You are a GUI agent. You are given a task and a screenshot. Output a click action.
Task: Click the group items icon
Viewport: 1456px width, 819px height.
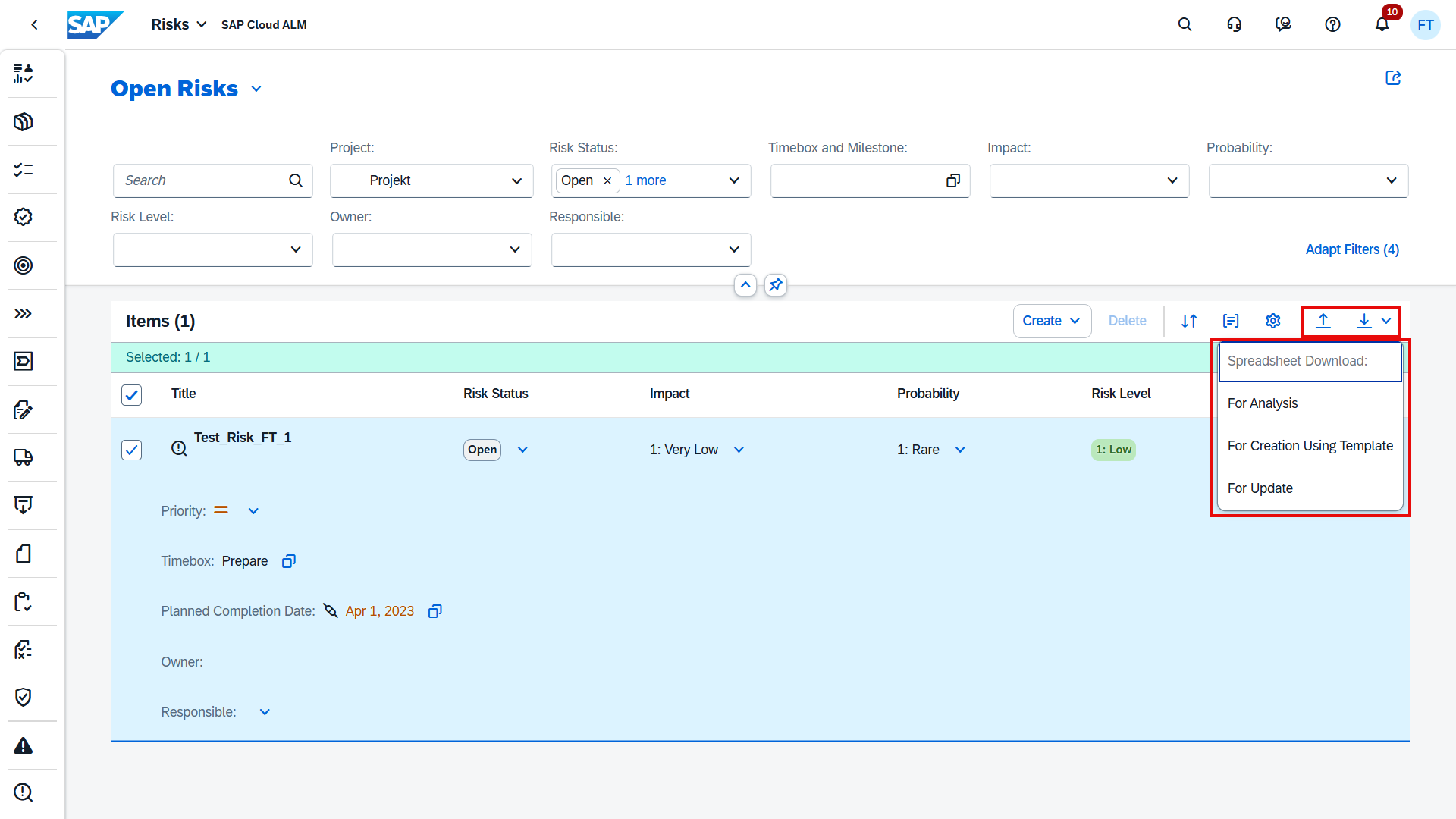click(1231, 321)
